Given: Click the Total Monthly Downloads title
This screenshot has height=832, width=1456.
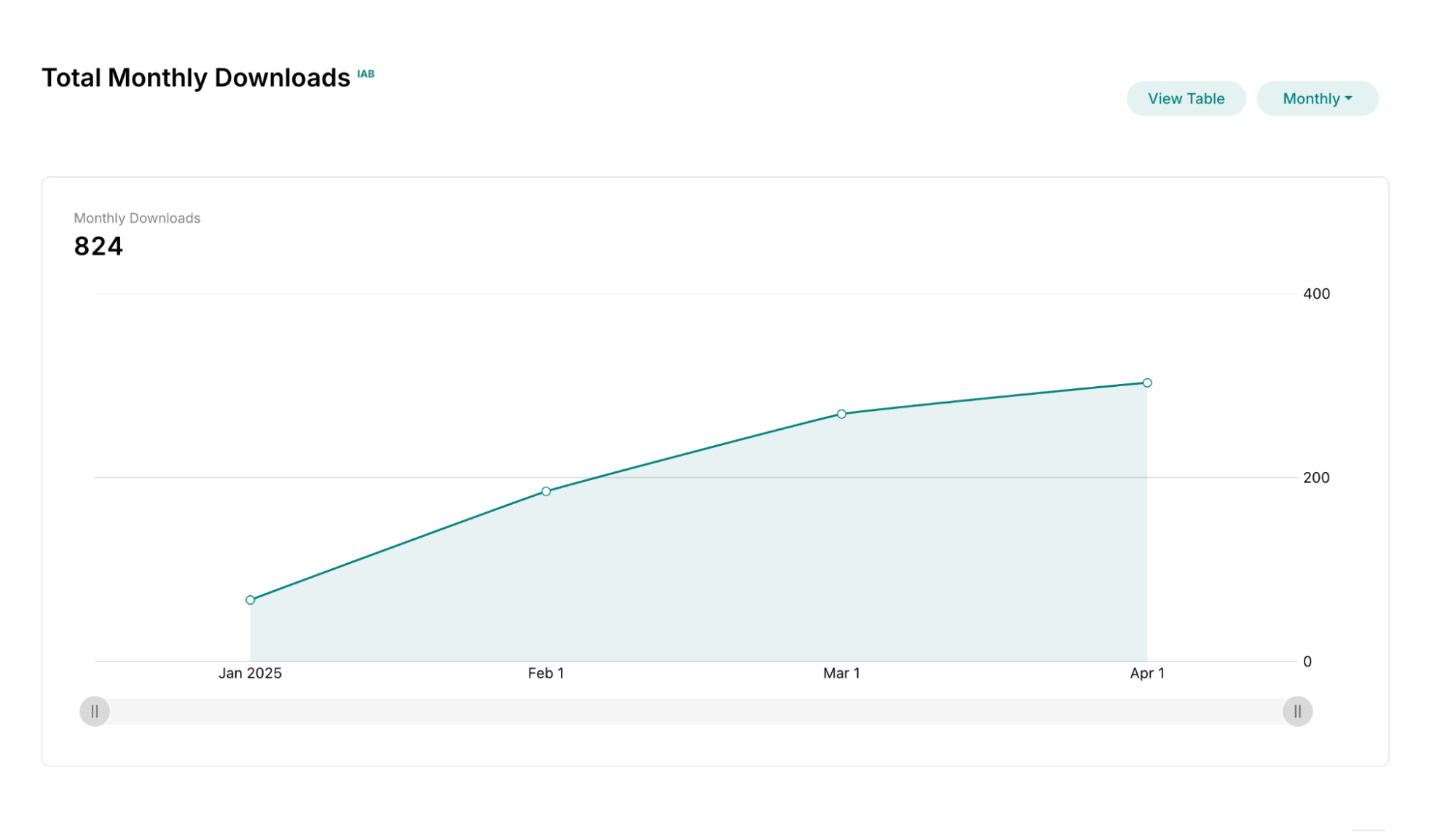Looking at the screenshot, I should (197, 77).
